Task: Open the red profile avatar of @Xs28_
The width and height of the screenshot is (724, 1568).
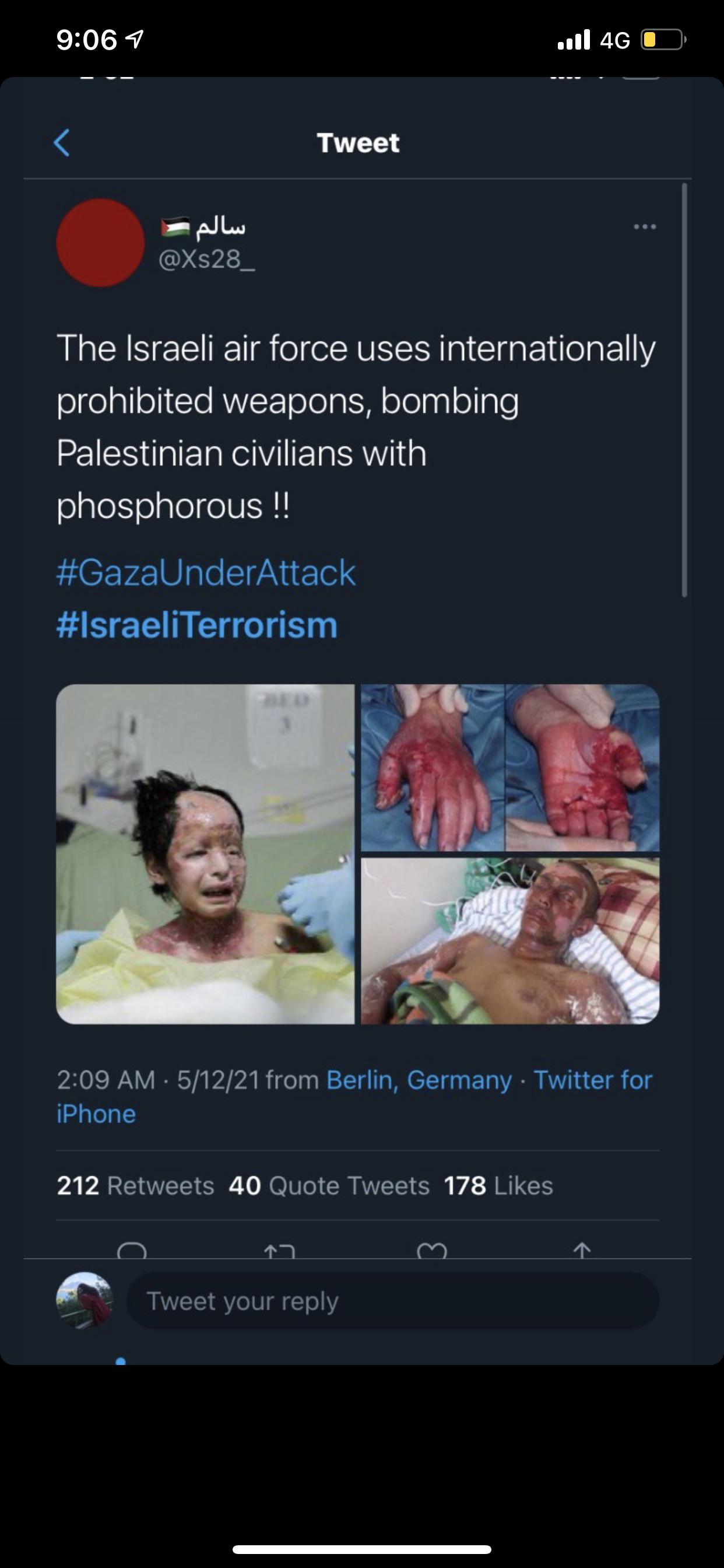Action: [x=100, y=242]
